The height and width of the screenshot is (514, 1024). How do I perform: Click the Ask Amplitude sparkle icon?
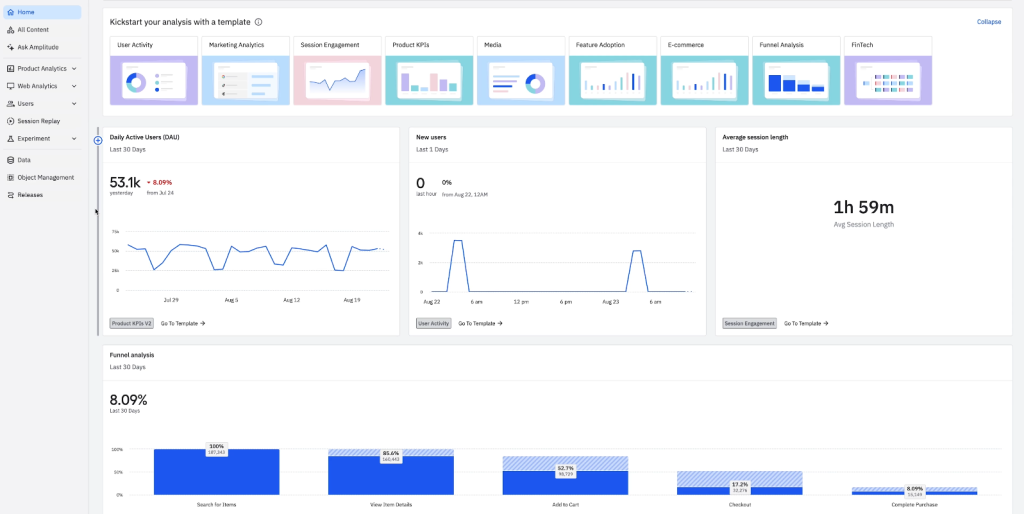click(x=10, y=47)
